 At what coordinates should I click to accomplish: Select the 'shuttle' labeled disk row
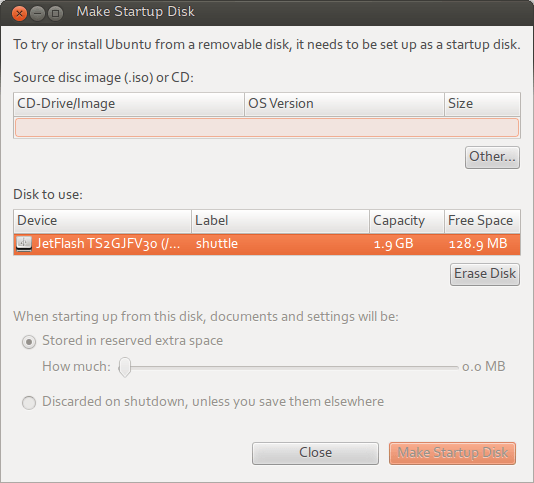click(267, 244)
